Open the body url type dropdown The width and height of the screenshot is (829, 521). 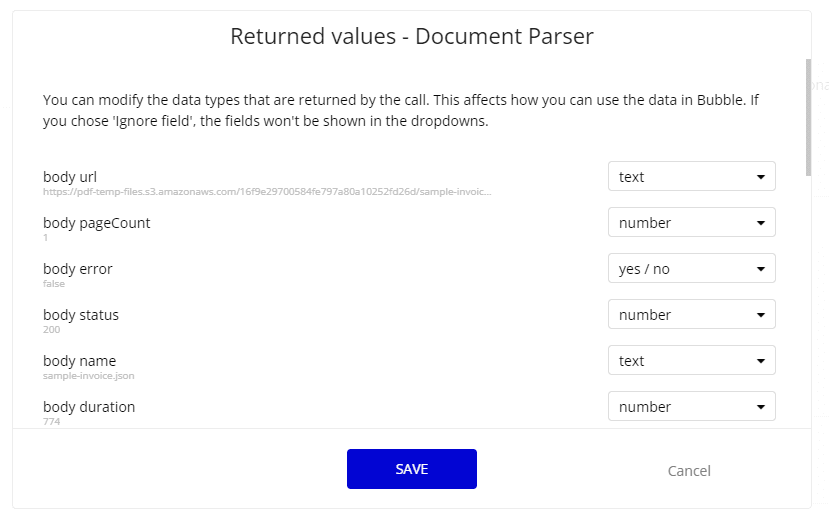pyautogui.click(x=691, y=177)
